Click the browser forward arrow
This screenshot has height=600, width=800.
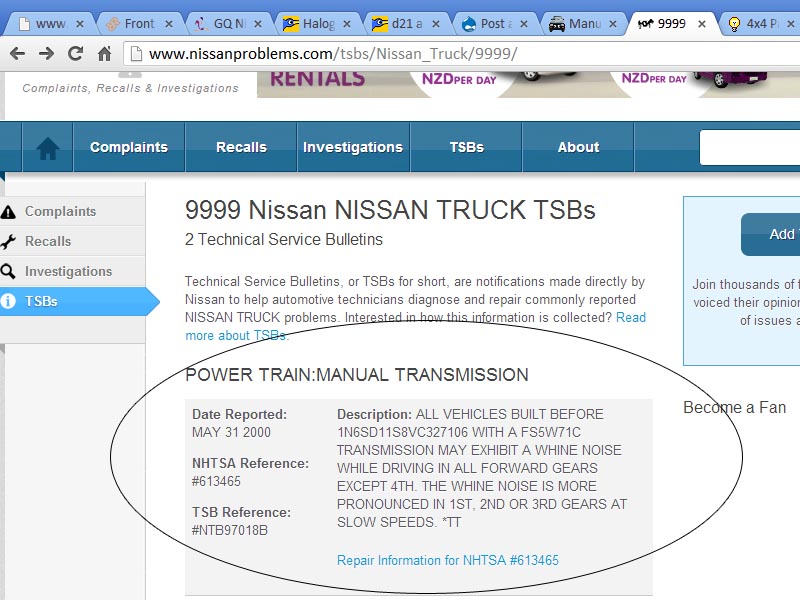[x=46, y=54]
